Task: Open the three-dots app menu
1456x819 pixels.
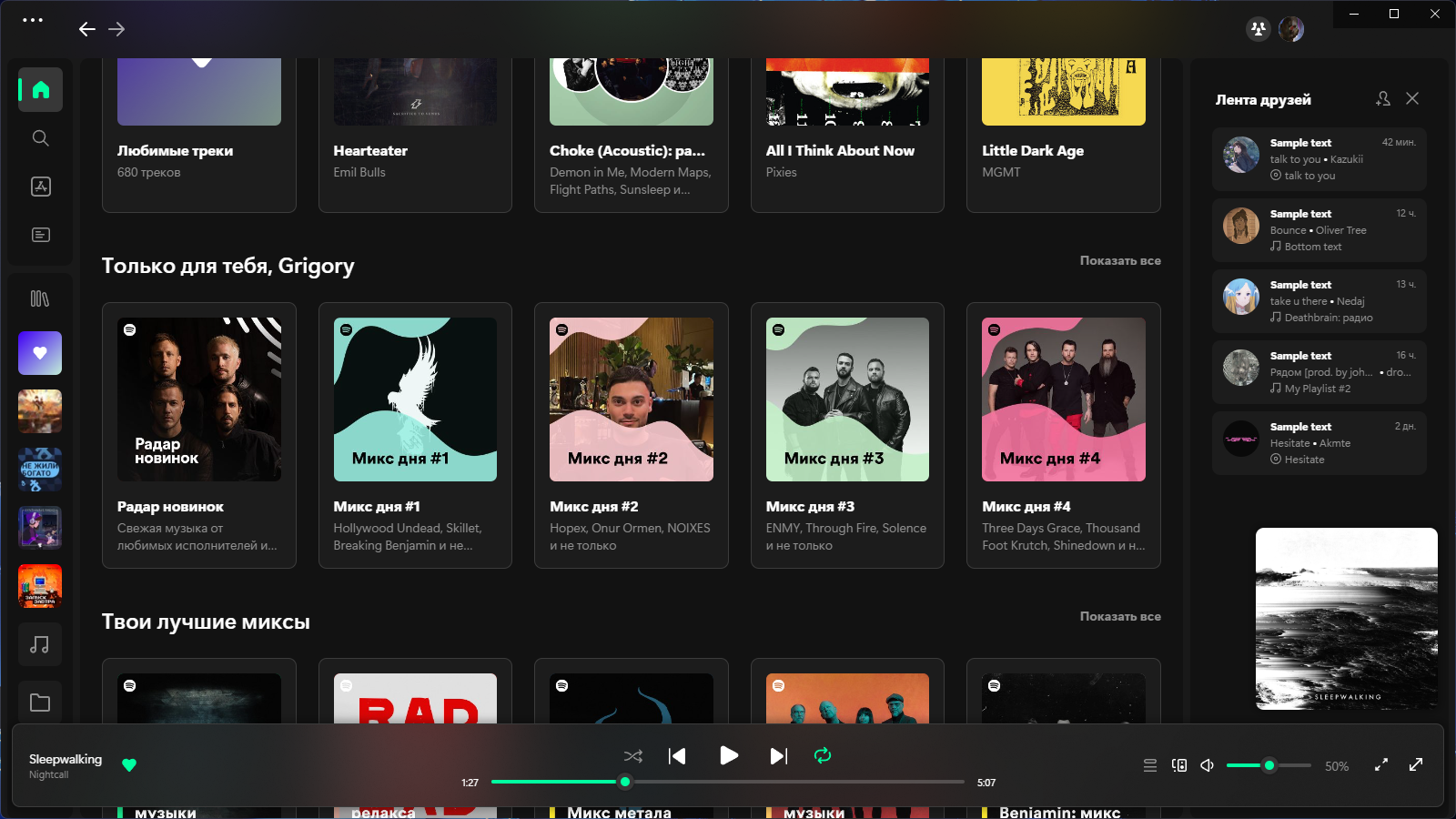Action: coord(33,19)
